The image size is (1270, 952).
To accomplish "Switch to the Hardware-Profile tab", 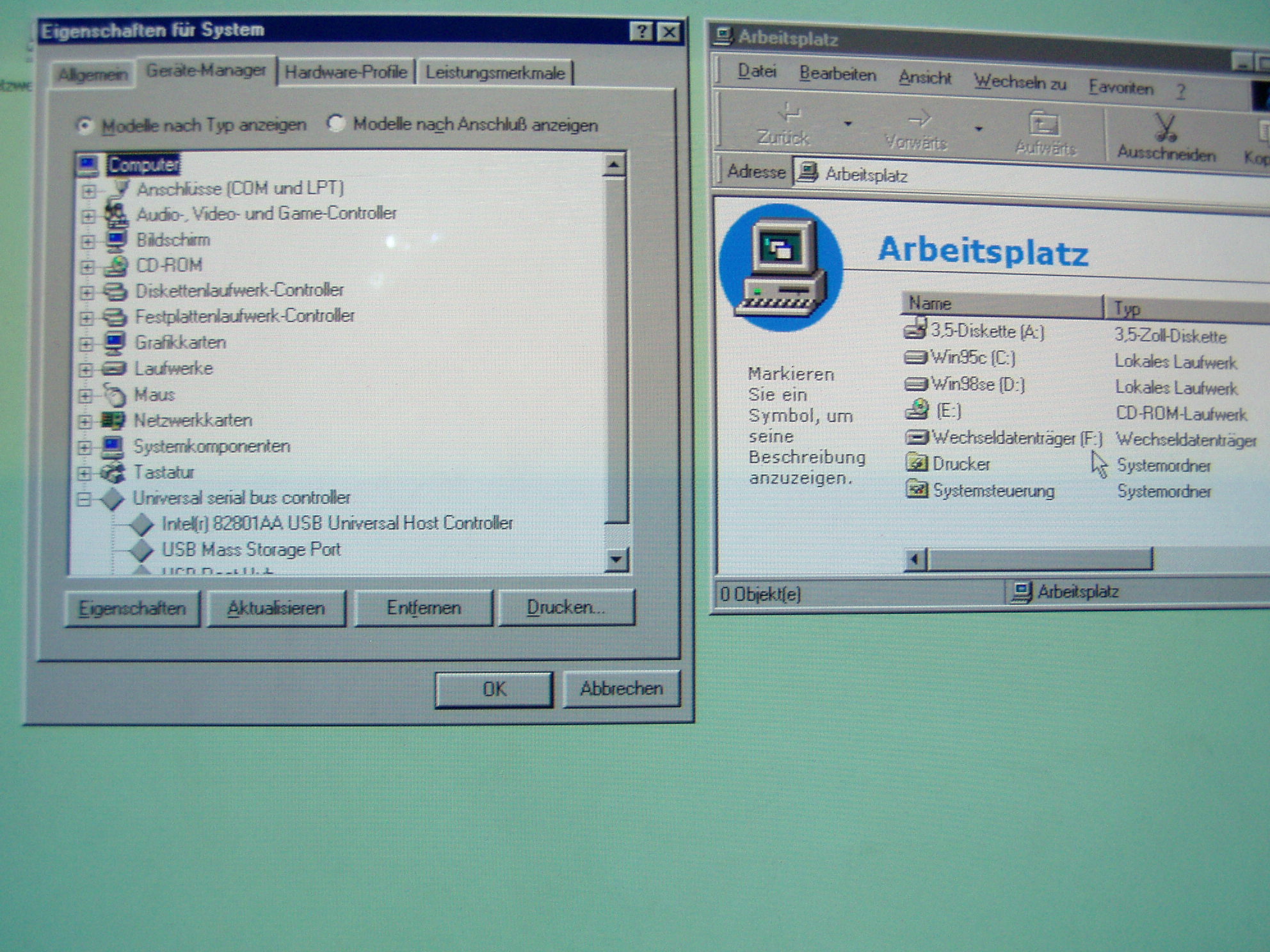I will (346, 72).
